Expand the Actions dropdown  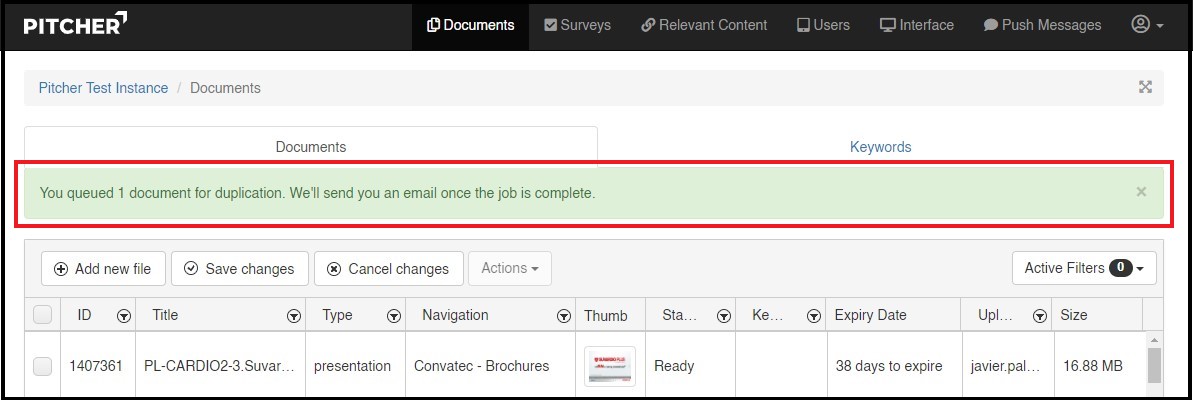(509, 268)
